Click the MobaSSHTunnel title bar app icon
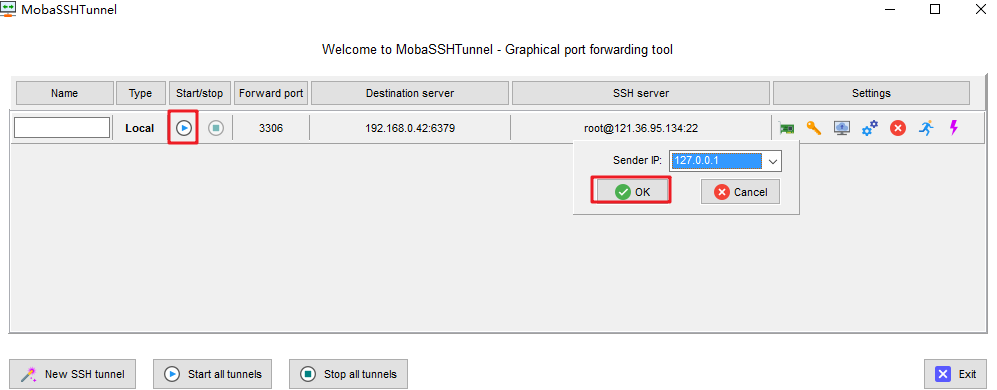The height and width of the screenshot is (390, 997). pos(8,9)
